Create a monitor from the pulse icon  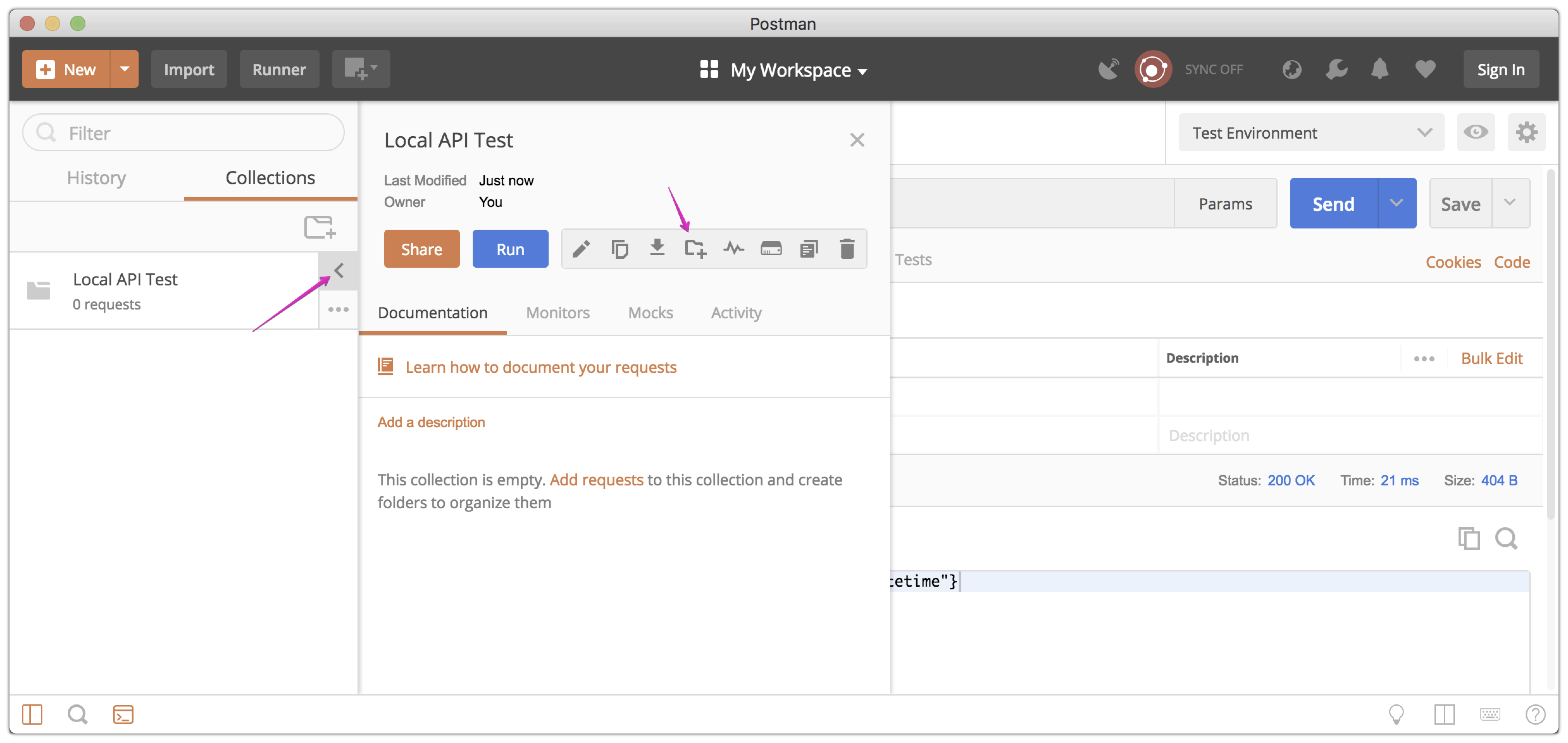(x=733, y=248)
